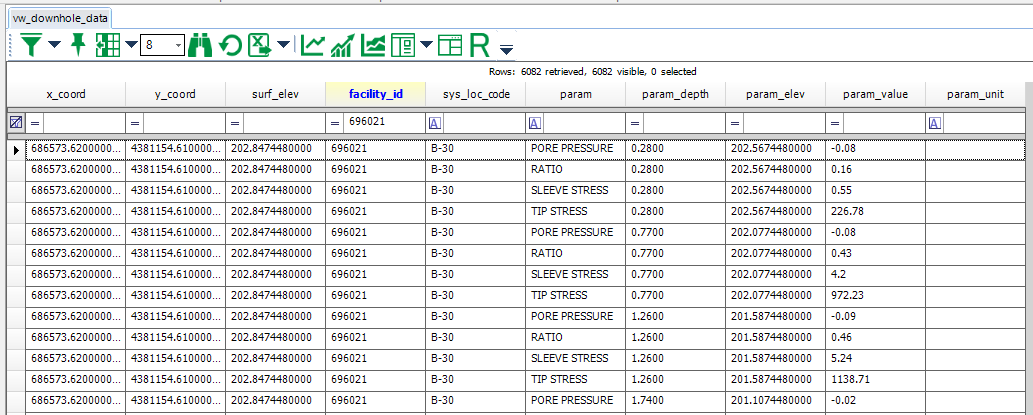Click the bar chart with arrow icon

pyautogui.click(x=343, y=44)
